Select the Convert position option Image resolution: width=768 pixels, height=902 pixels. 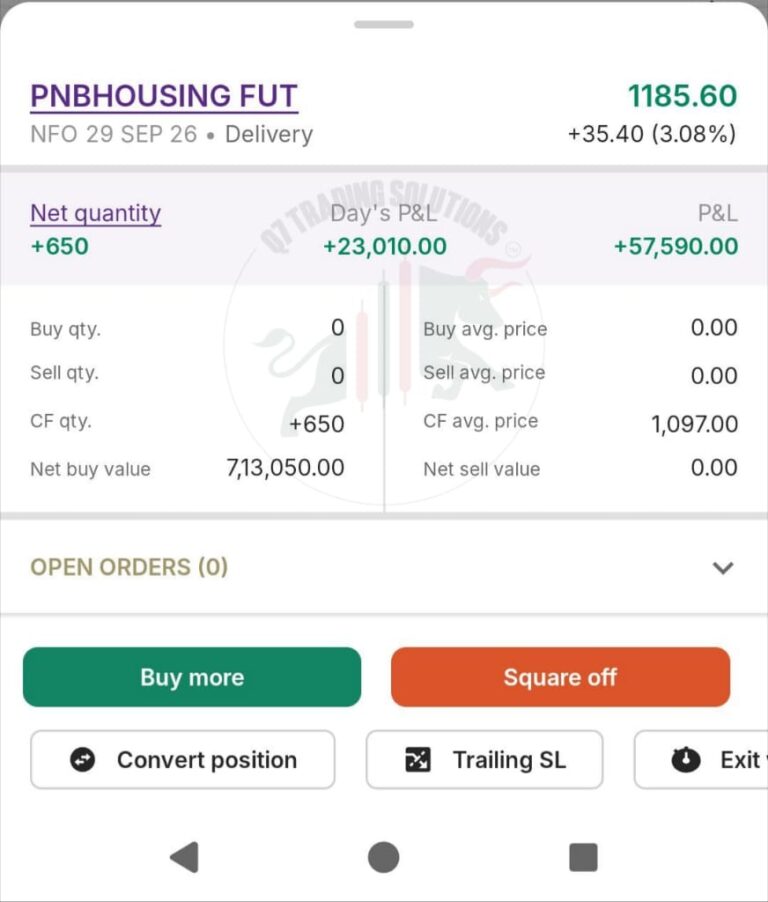coord(182,759)
